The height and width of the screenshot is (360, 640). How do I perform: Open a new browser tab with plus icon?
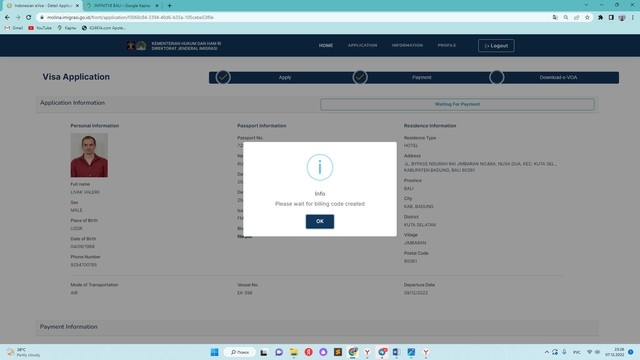tap(169, 6)
